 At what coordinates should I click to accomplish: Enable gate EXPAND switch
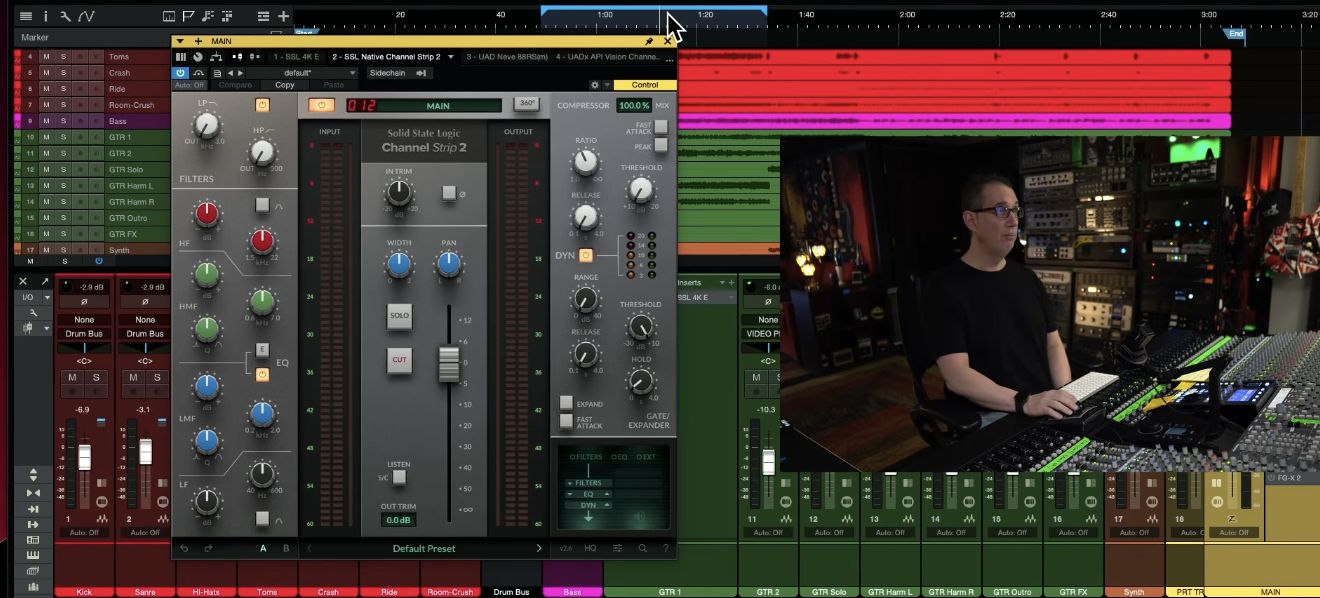(x=566, y=402)
